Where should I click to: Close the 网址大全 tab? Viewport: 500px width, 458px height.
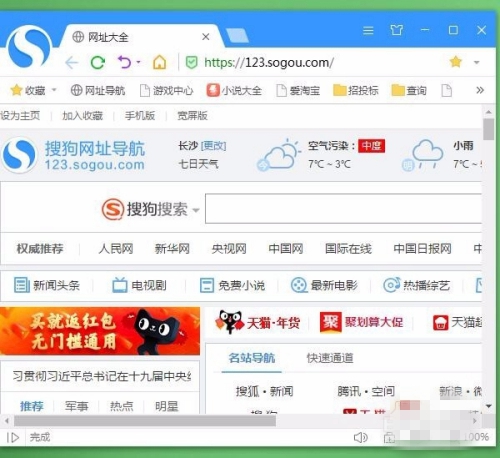206,37
